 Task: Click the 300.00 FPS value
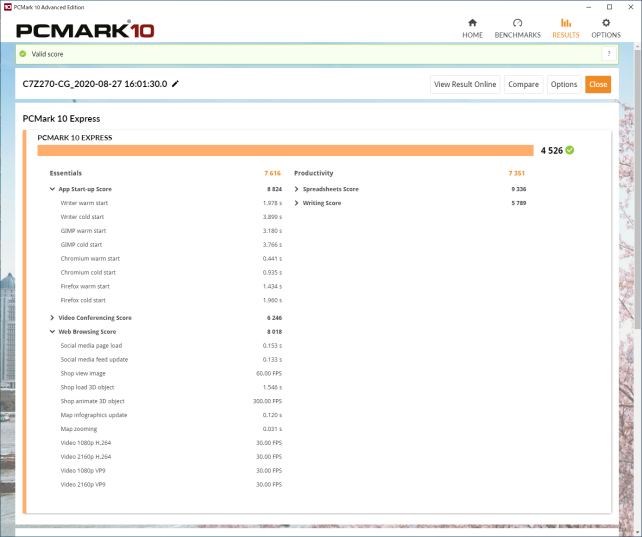pos(267,401)
